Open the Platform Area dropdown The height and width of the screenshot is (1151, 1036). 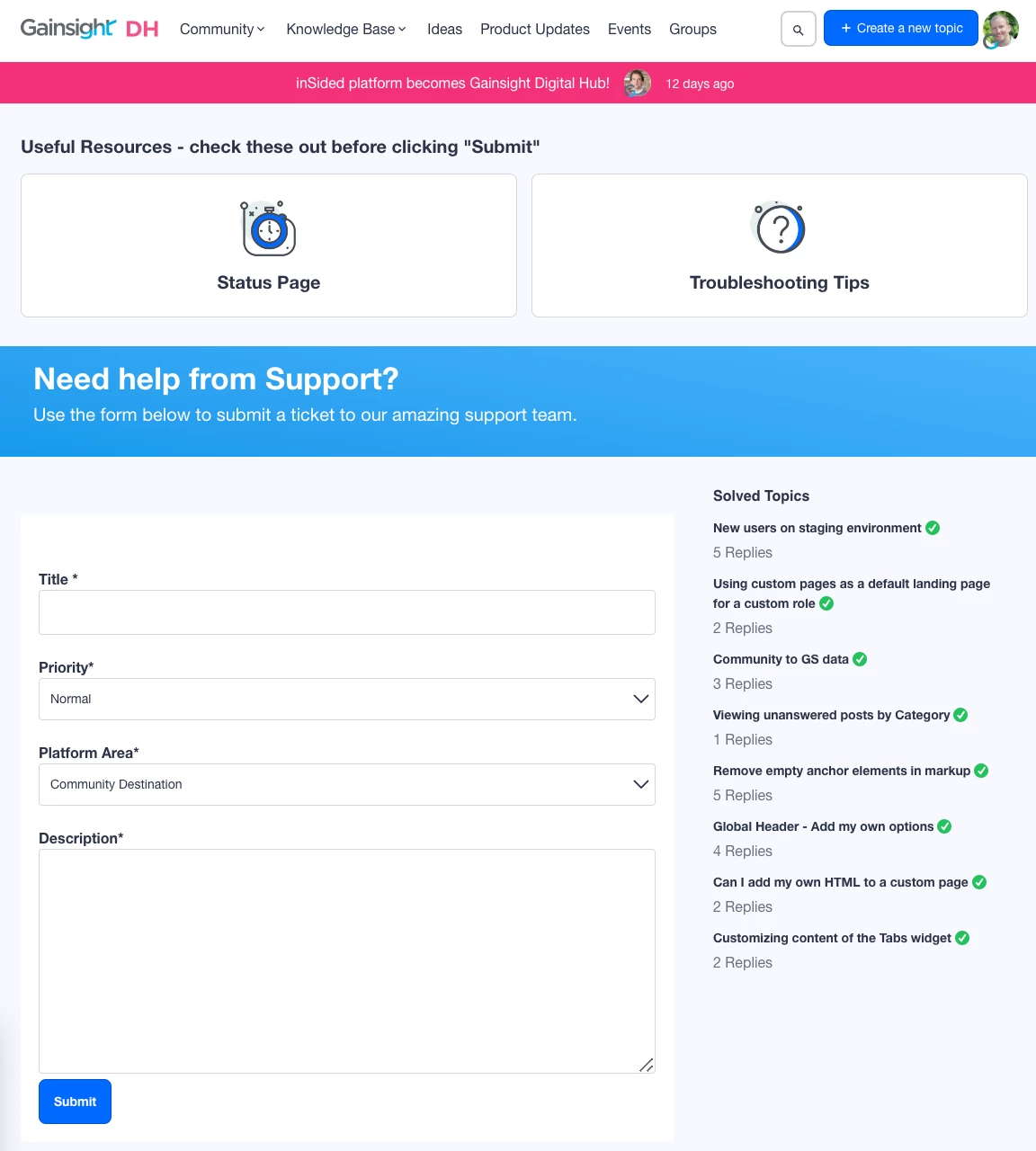pyautogui.click(x=347, y=784)
